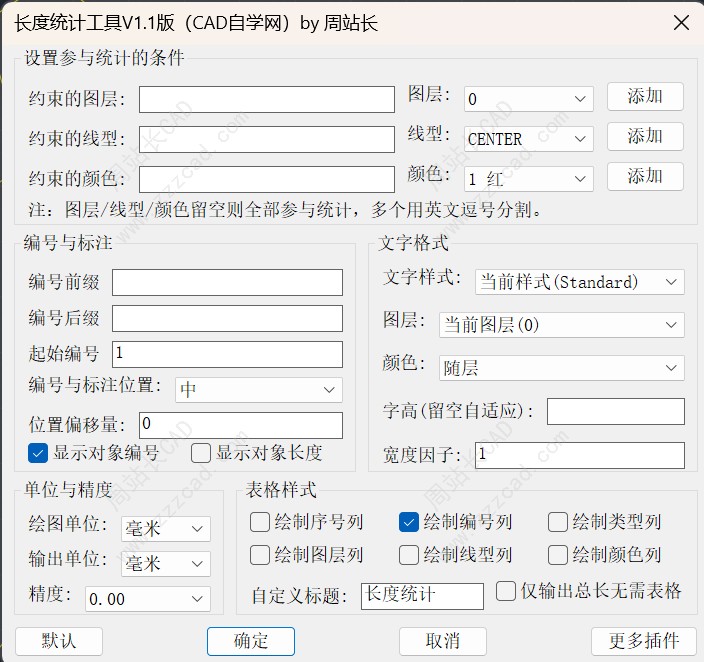This screenshot has width=704, height=662.
Task: Tick the 绘制线型列 checkbox
Action: pos(408,555)
